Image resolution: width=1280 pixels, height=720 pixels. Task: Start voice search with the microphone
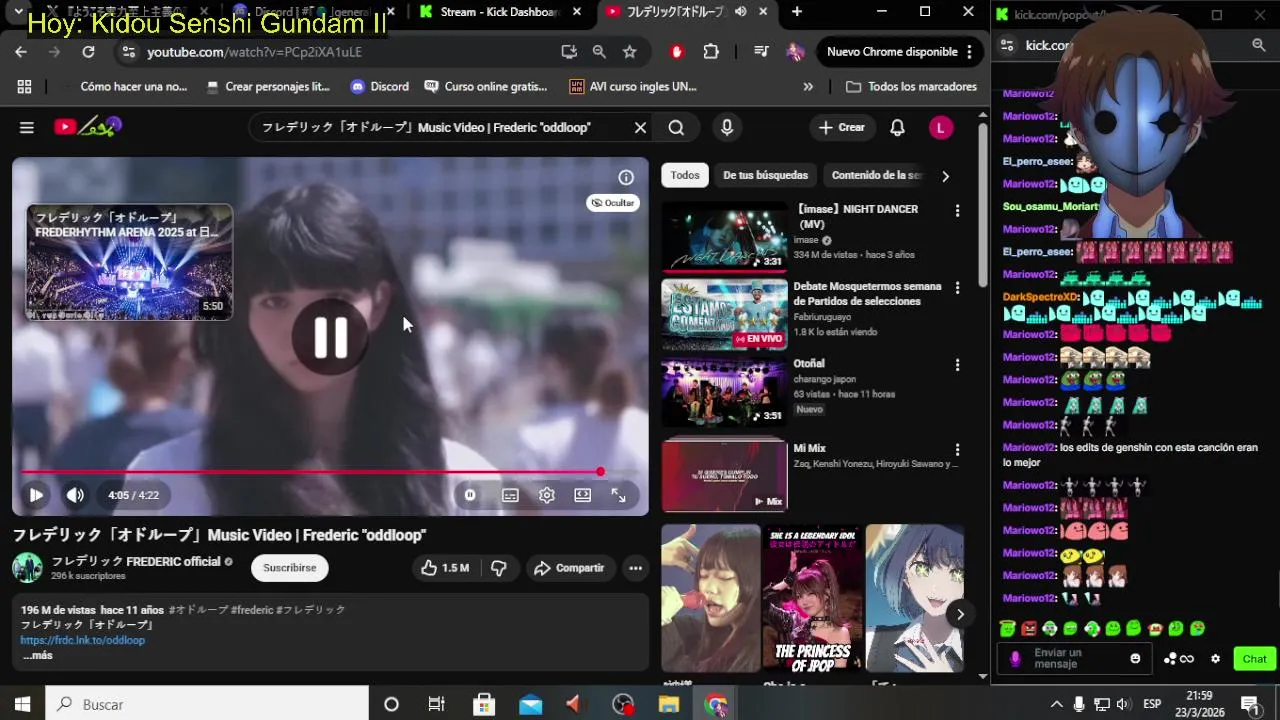click(x=727, y=127)
